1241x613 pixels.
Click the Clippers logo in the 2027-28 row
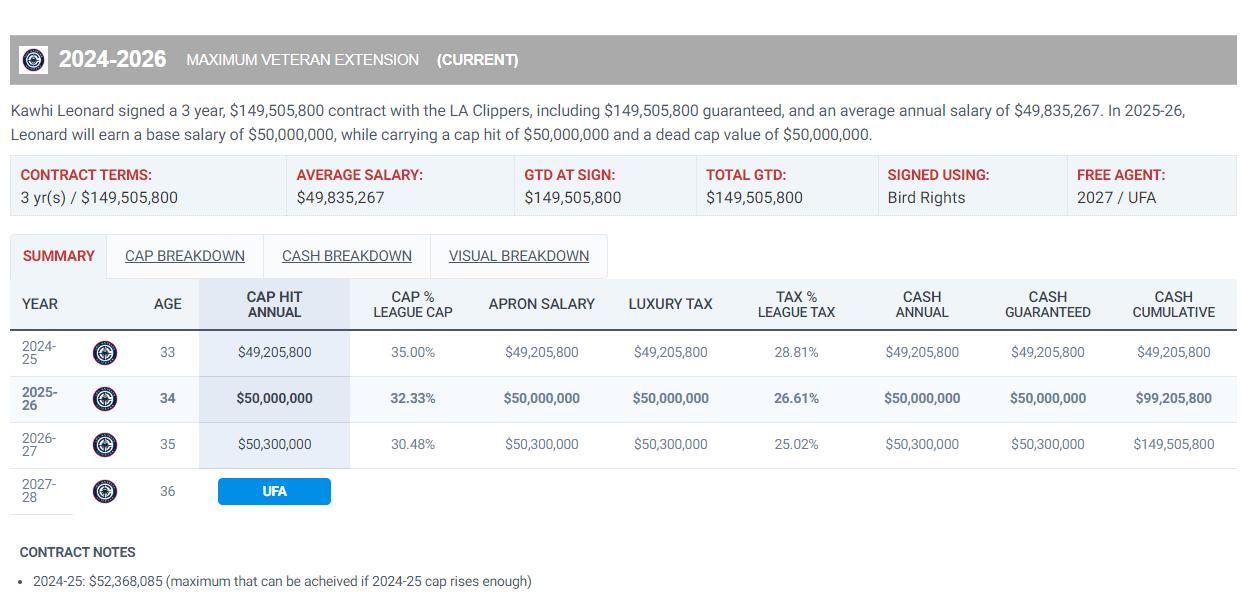105,491
